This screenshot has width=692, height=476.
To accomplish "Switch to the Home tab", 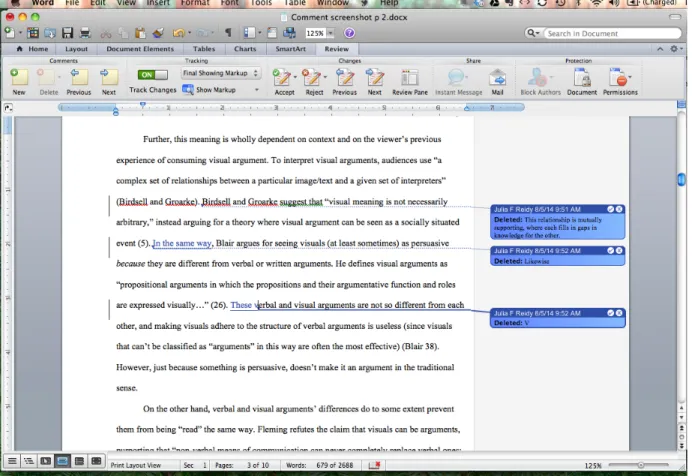I will [32, 49].
